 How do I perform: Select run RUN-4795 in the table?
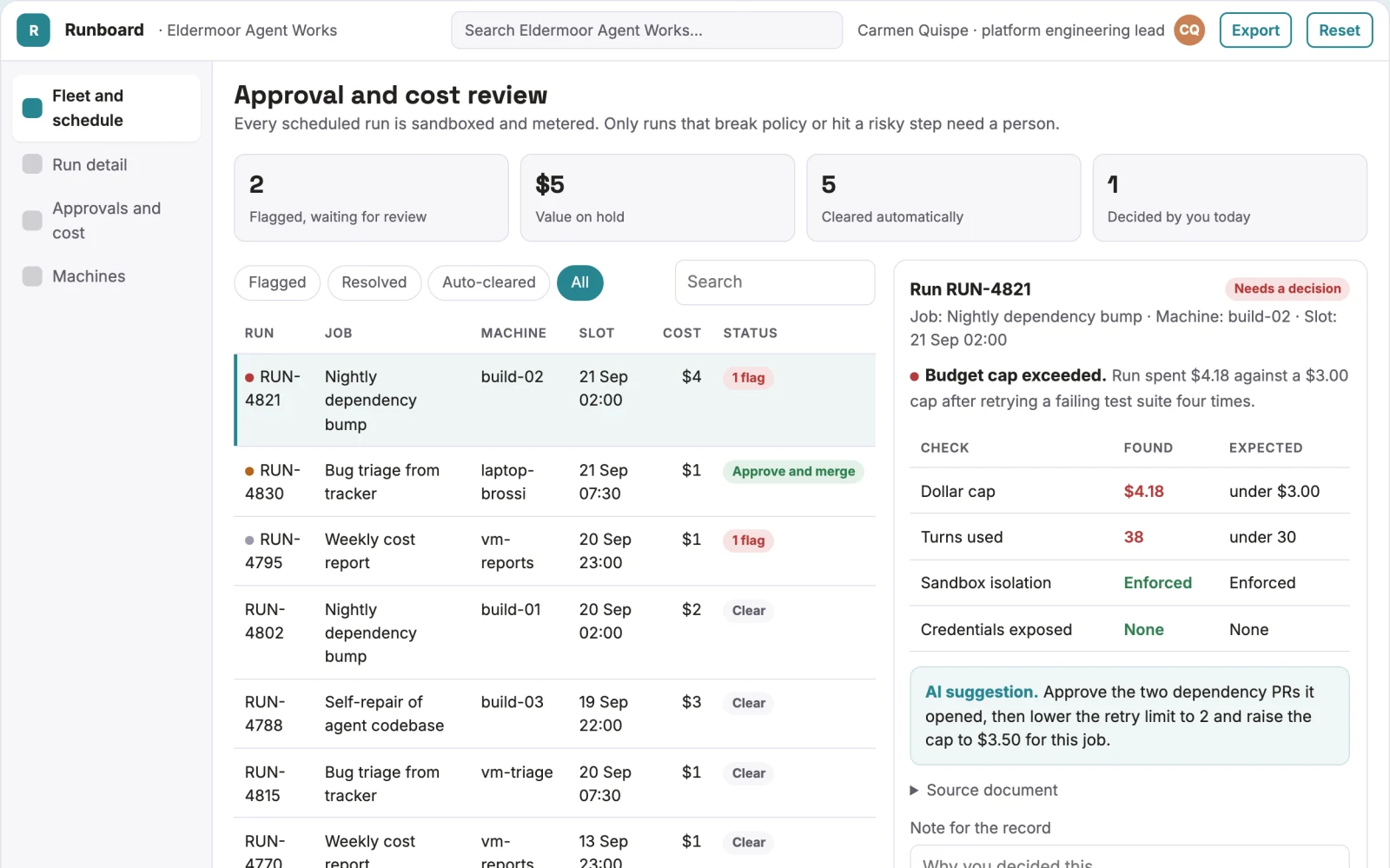click(x=555, y=552)
